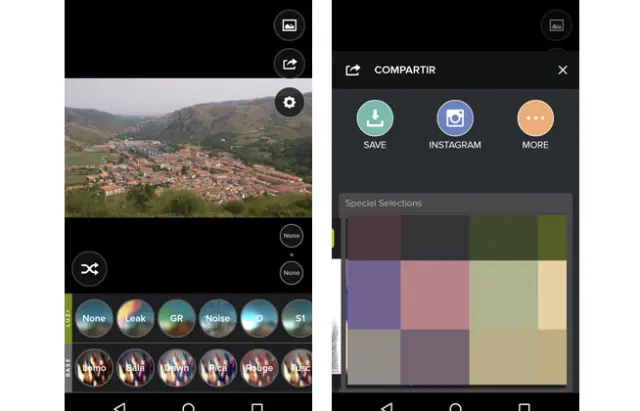Tap the orange More options icon
The image size is (640, 411).
tap(535, 118)
